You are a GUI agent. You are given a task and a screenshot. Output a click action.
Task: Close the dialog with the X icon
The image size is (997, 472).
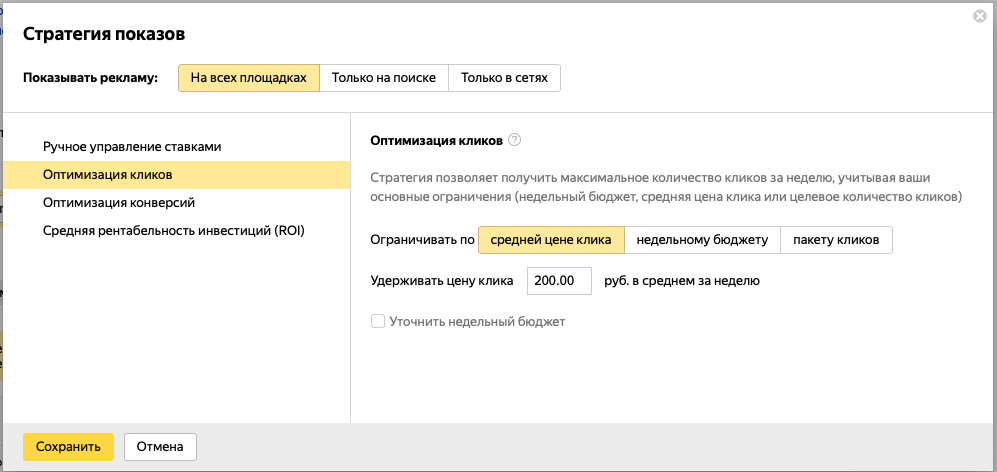979,16
